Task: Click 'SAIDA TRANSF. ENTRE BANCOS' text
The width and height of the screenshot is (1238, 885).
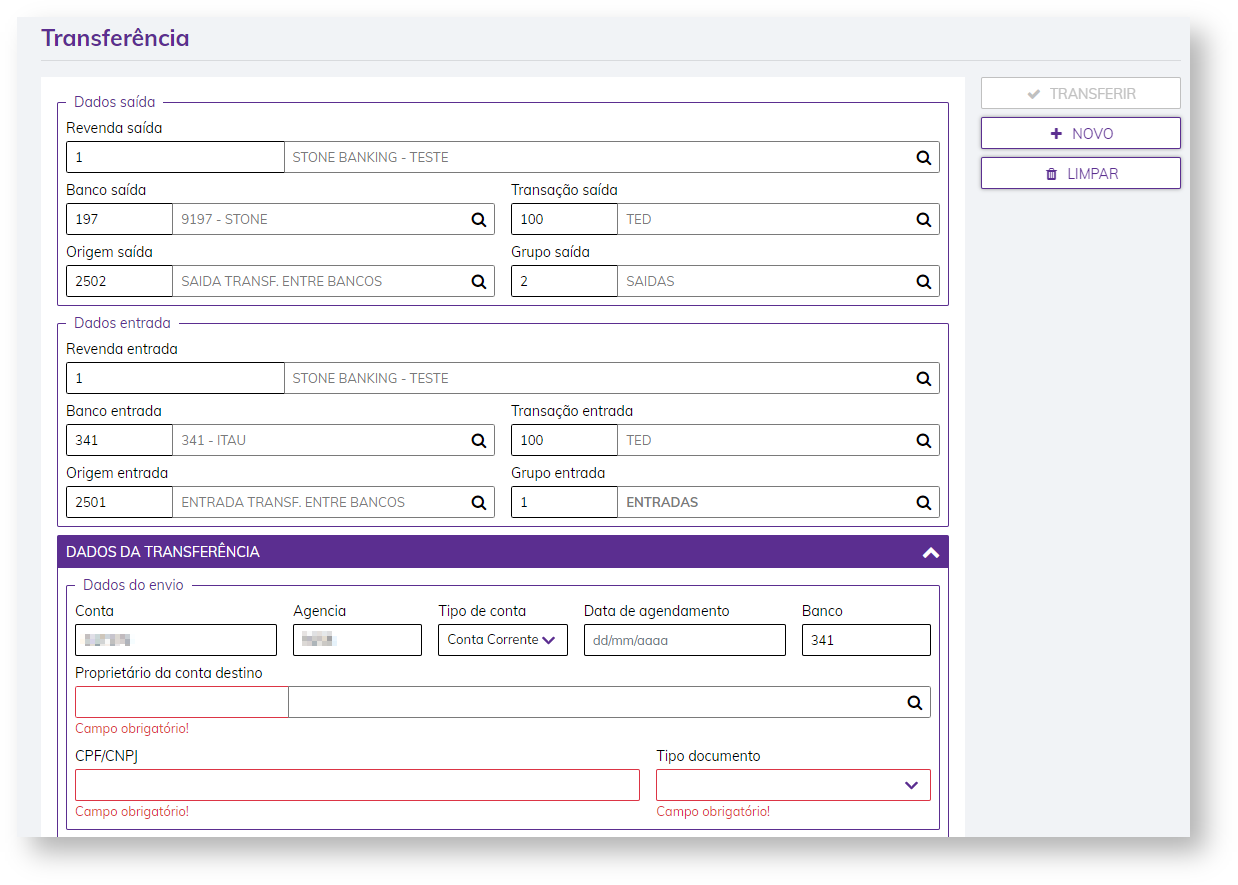Action: [x=281, y=282]
